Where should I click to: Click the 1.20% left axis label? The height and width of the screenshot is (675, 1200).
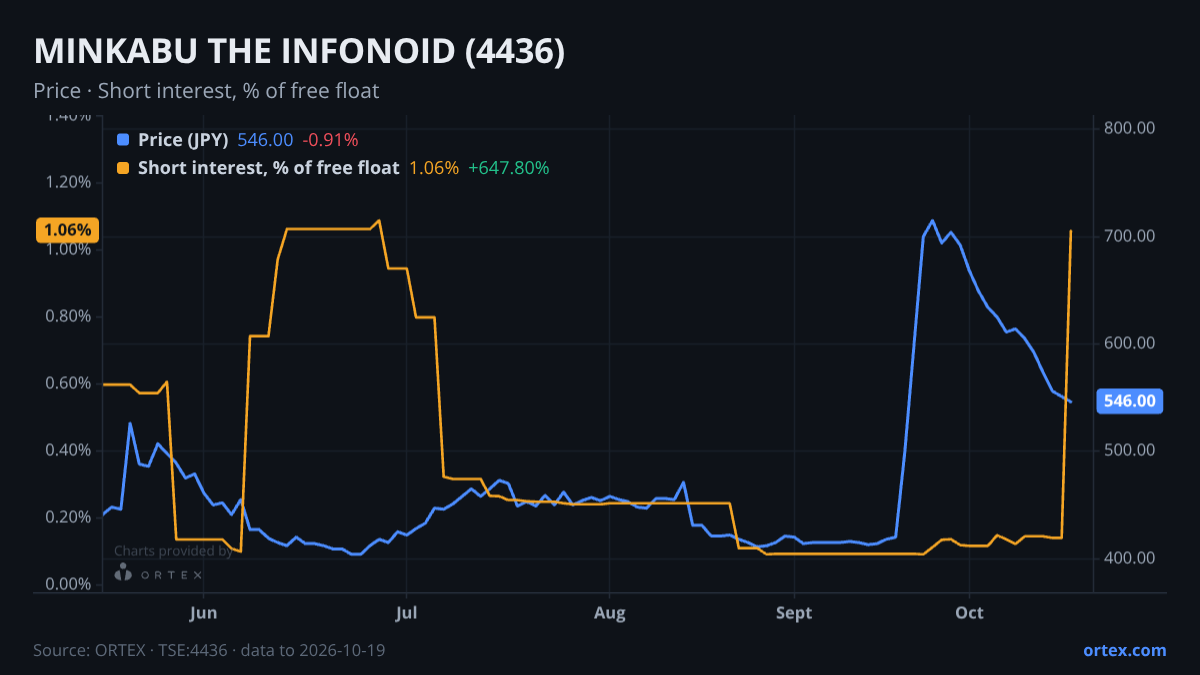68,182
